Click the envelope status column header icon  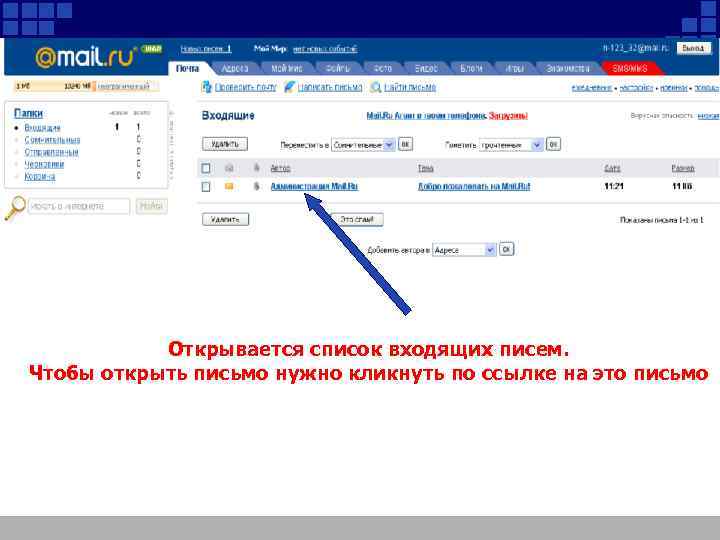[x=229, y=168]
